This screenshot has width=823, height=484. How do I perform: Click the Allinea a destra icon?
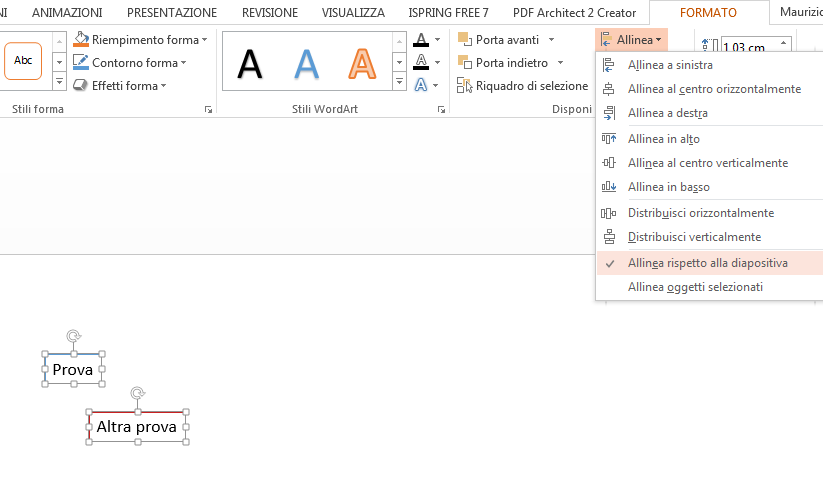(x=608, y=113)
